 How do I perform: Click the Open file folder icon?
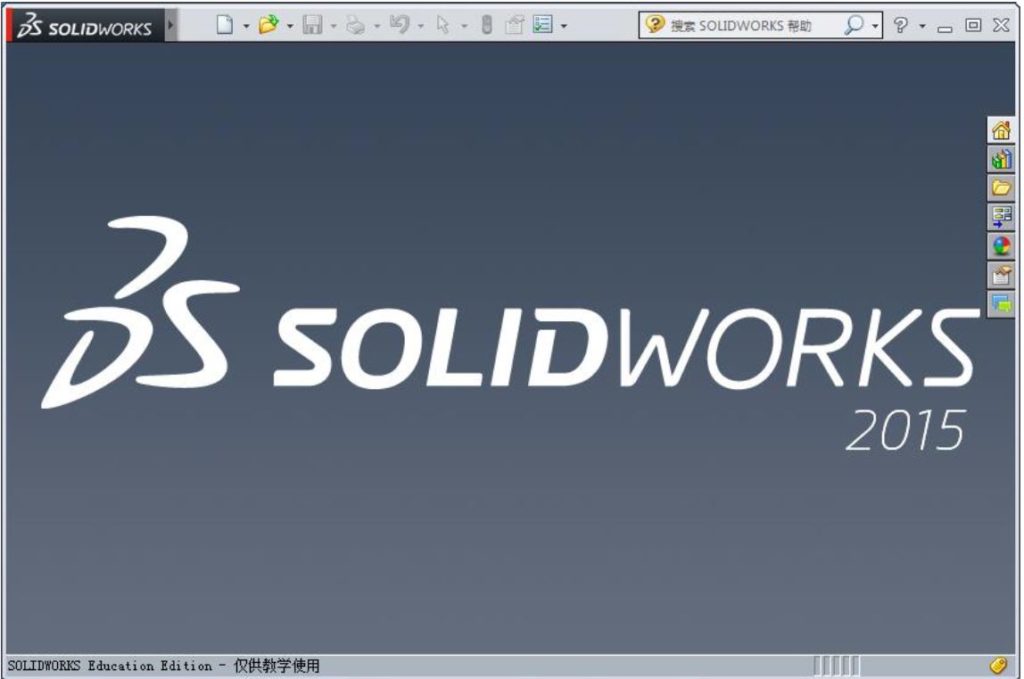[268, 25]
